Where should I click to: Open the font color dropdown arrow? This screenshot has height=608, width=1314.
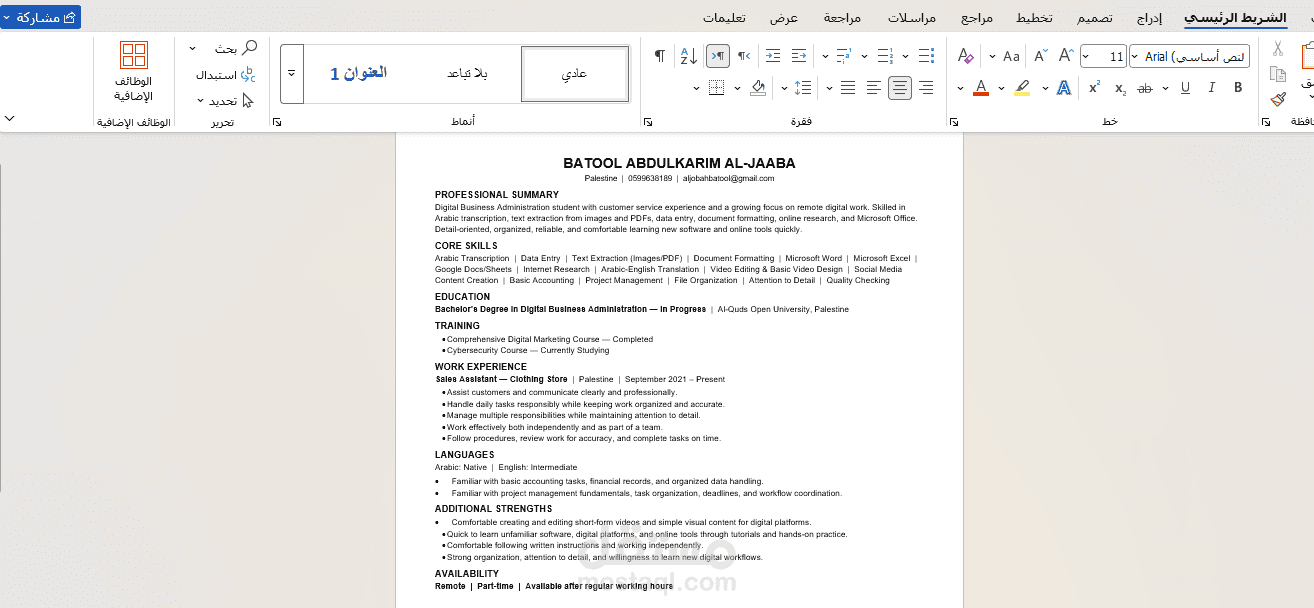click(961, 88)
